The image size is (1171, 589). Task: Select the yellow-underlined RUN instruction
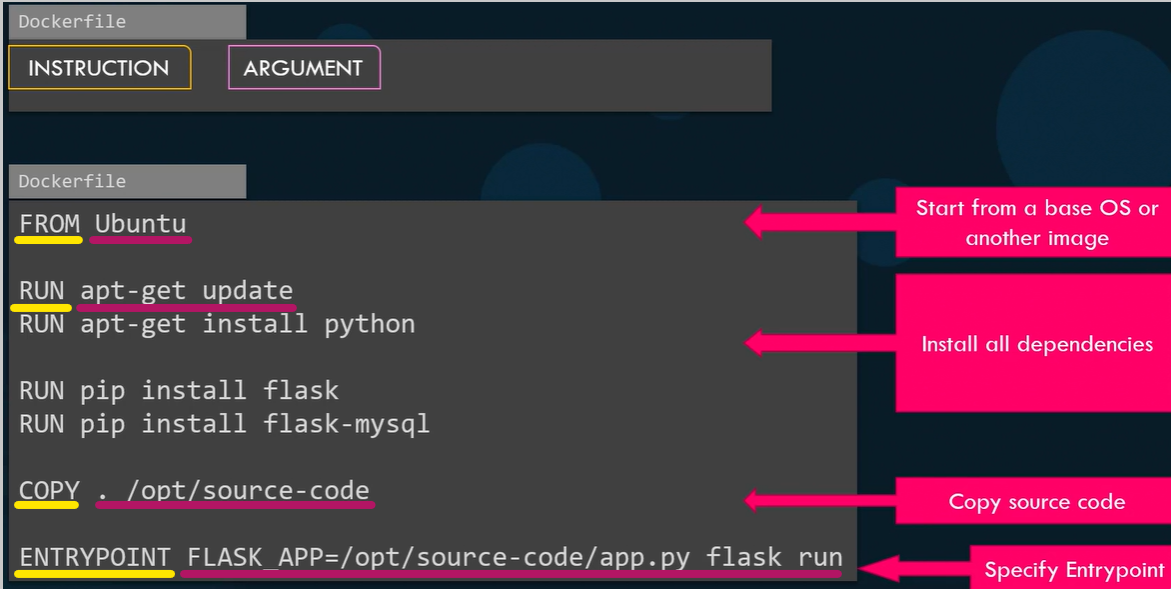40,290
